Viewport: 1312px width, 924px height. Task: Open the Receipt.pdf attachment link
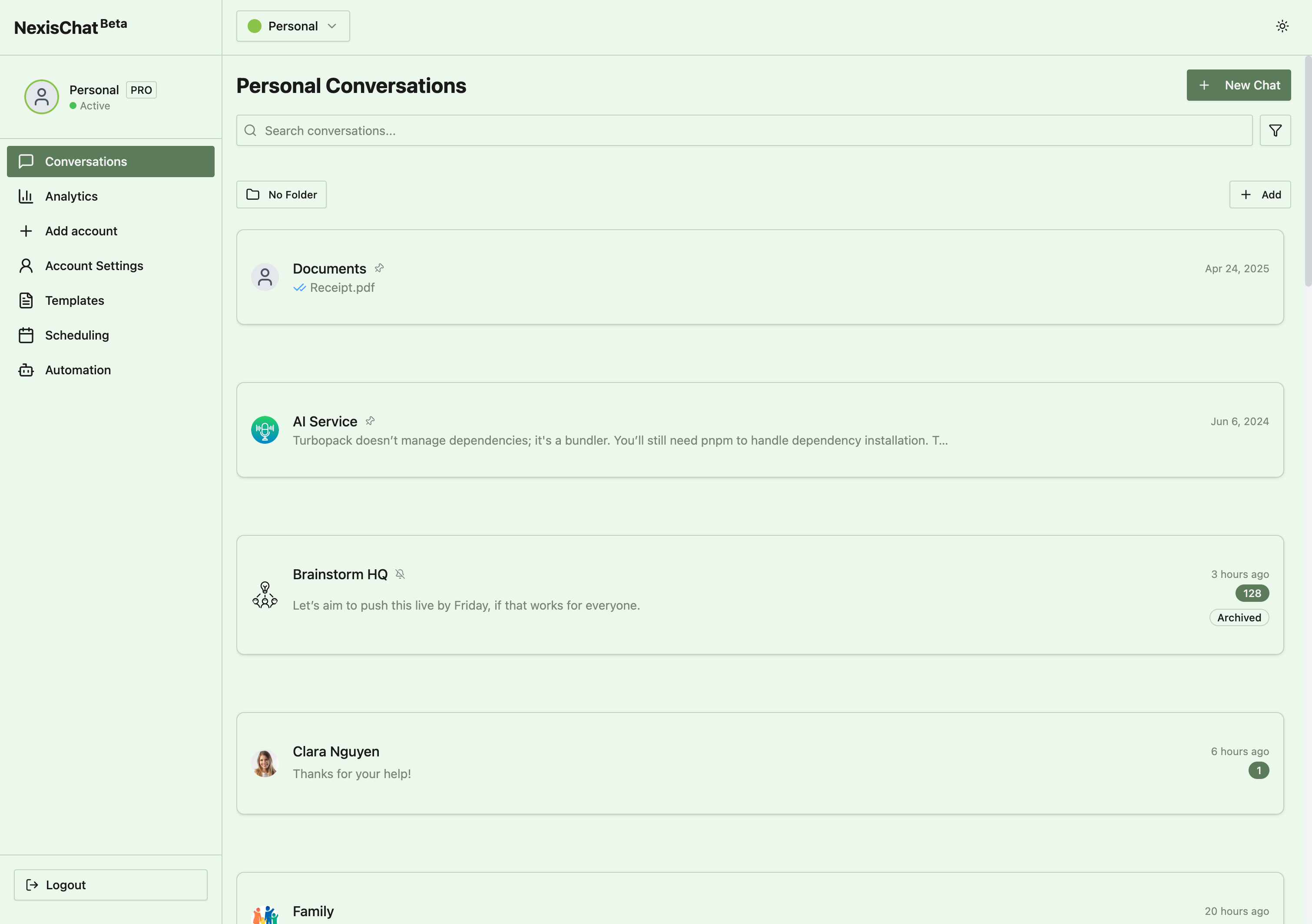pyautogui.click(x=342, y=287)
